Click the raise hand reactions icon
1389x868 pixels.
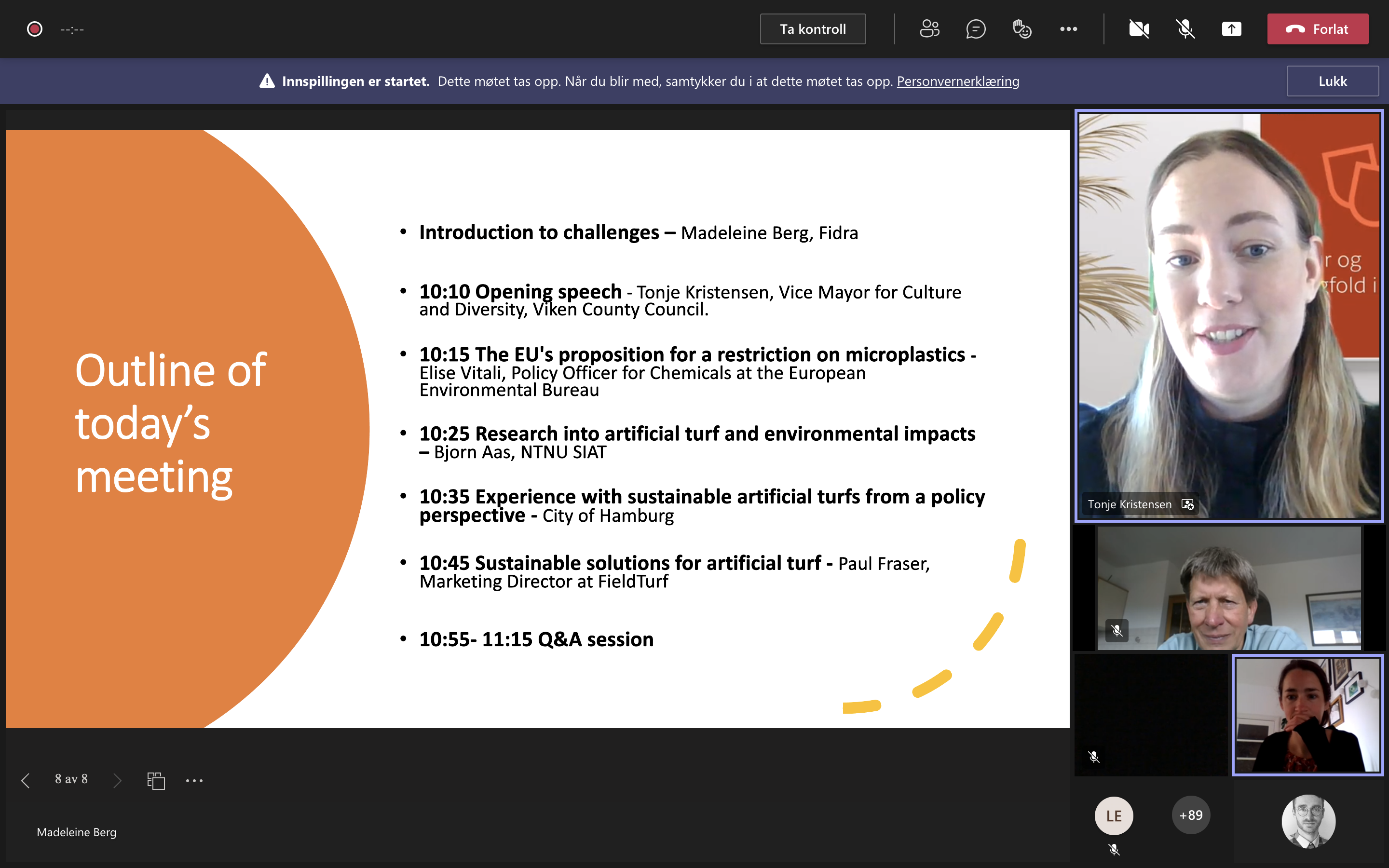coord(1021,29)
